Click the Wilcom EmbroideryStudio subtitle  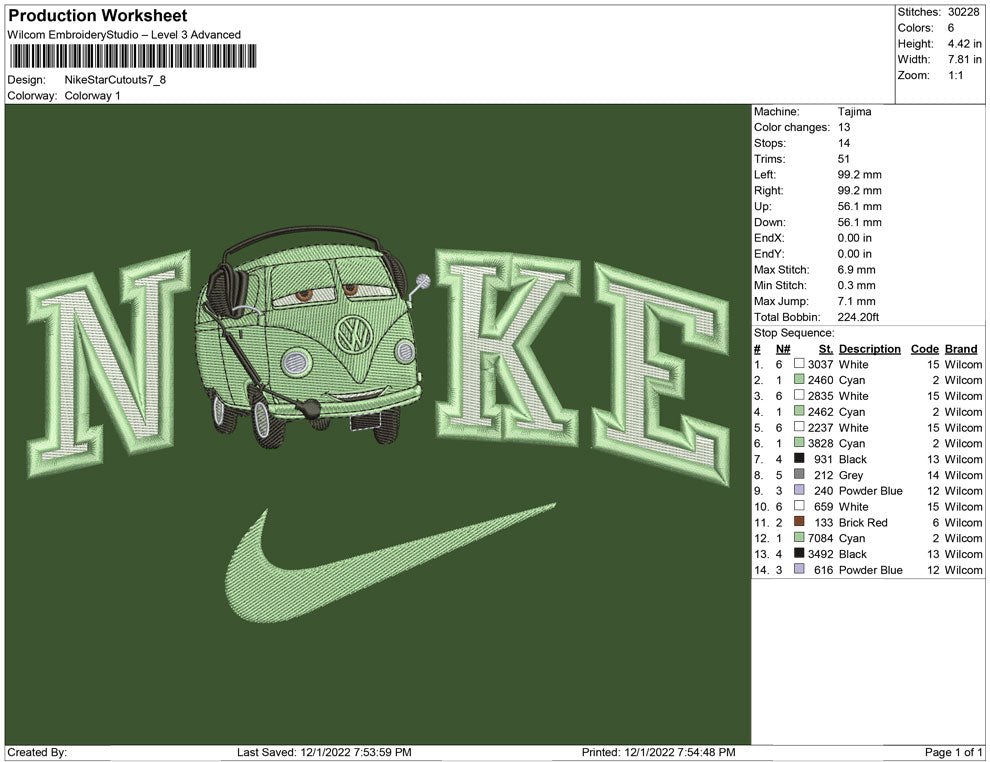(x=124, y=35)
